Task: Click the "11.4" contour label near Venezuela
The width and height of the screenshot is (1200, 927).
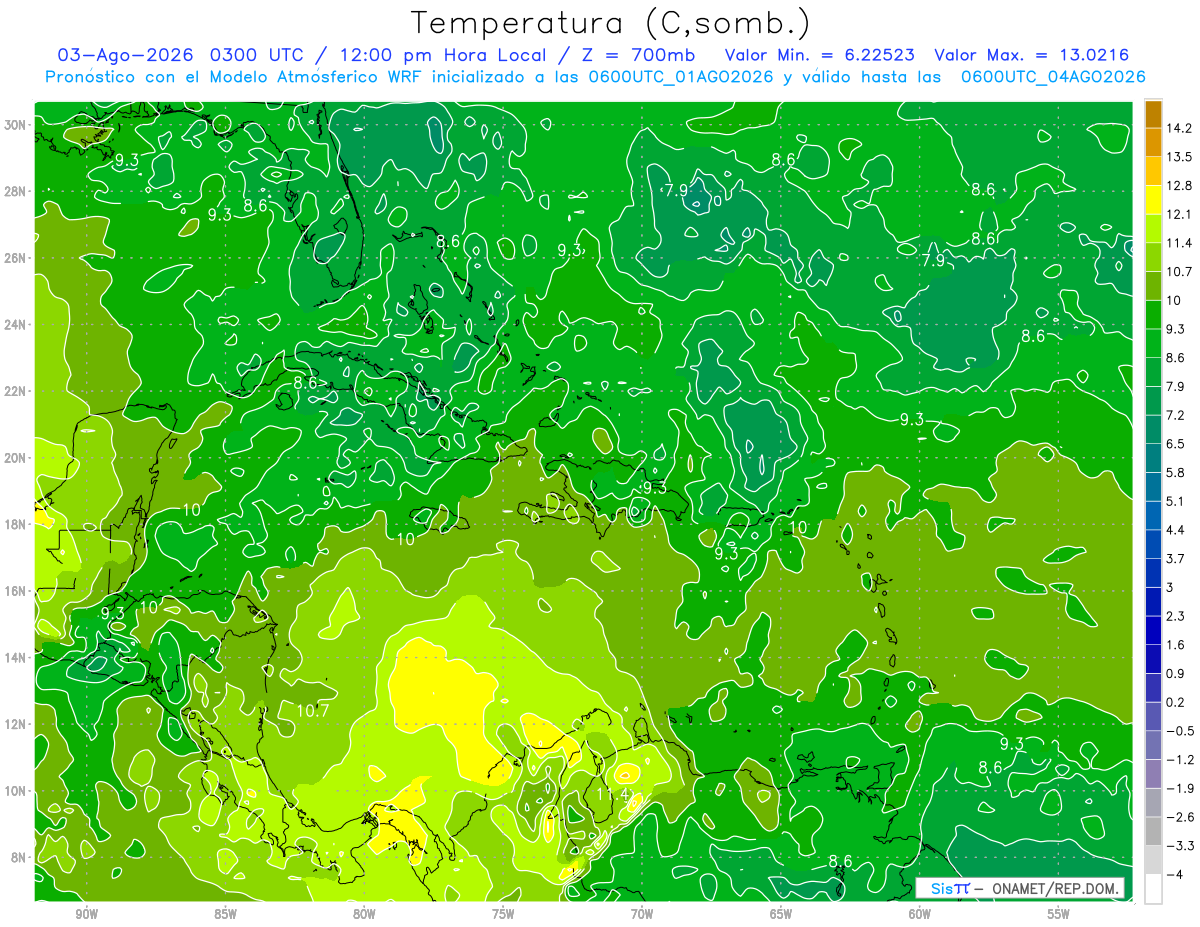Action: [x=612, y=794]
